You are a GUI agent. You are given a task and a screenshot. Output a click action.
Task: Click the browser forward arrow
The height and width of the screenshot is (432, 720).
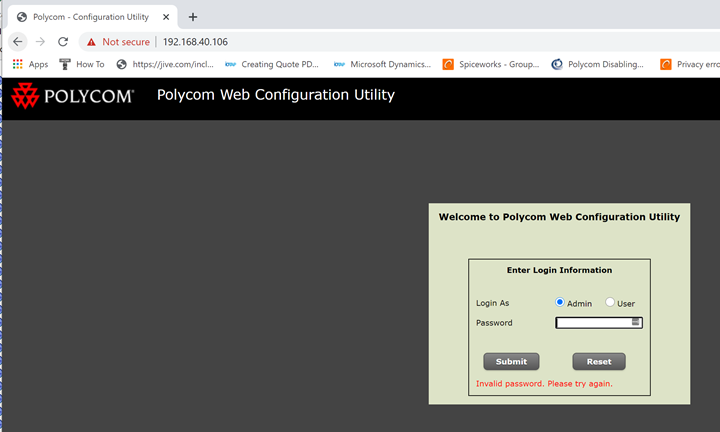(40, 42)
